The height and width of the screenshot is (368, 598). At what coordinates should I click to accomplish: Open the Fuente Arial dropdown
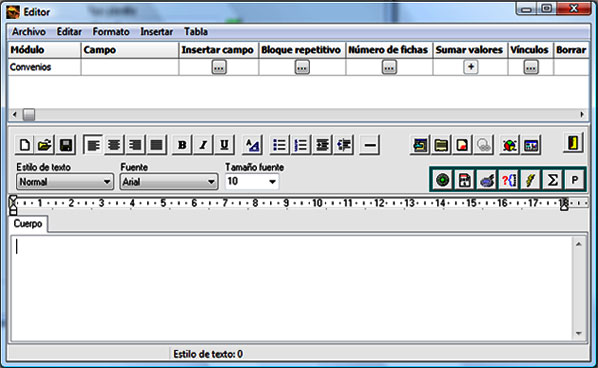point(169,182)
